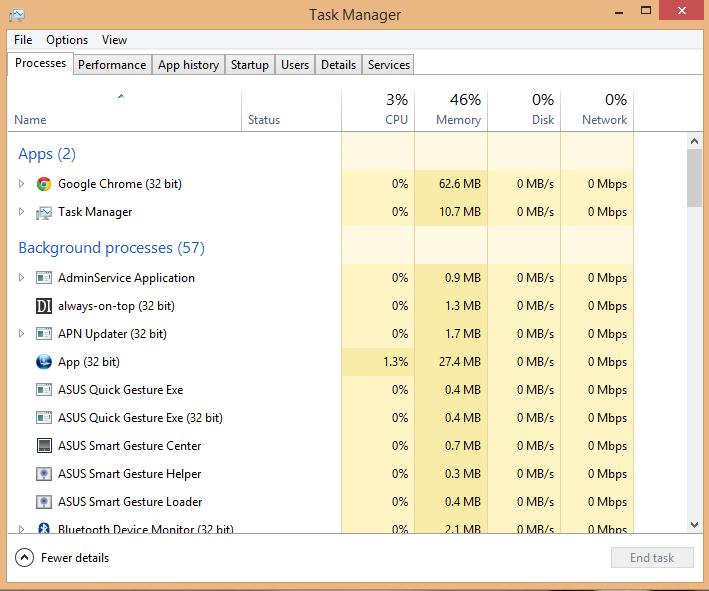Select ASUS Smart Gesture Loader name
709x591 pixels.
[130, 502]
